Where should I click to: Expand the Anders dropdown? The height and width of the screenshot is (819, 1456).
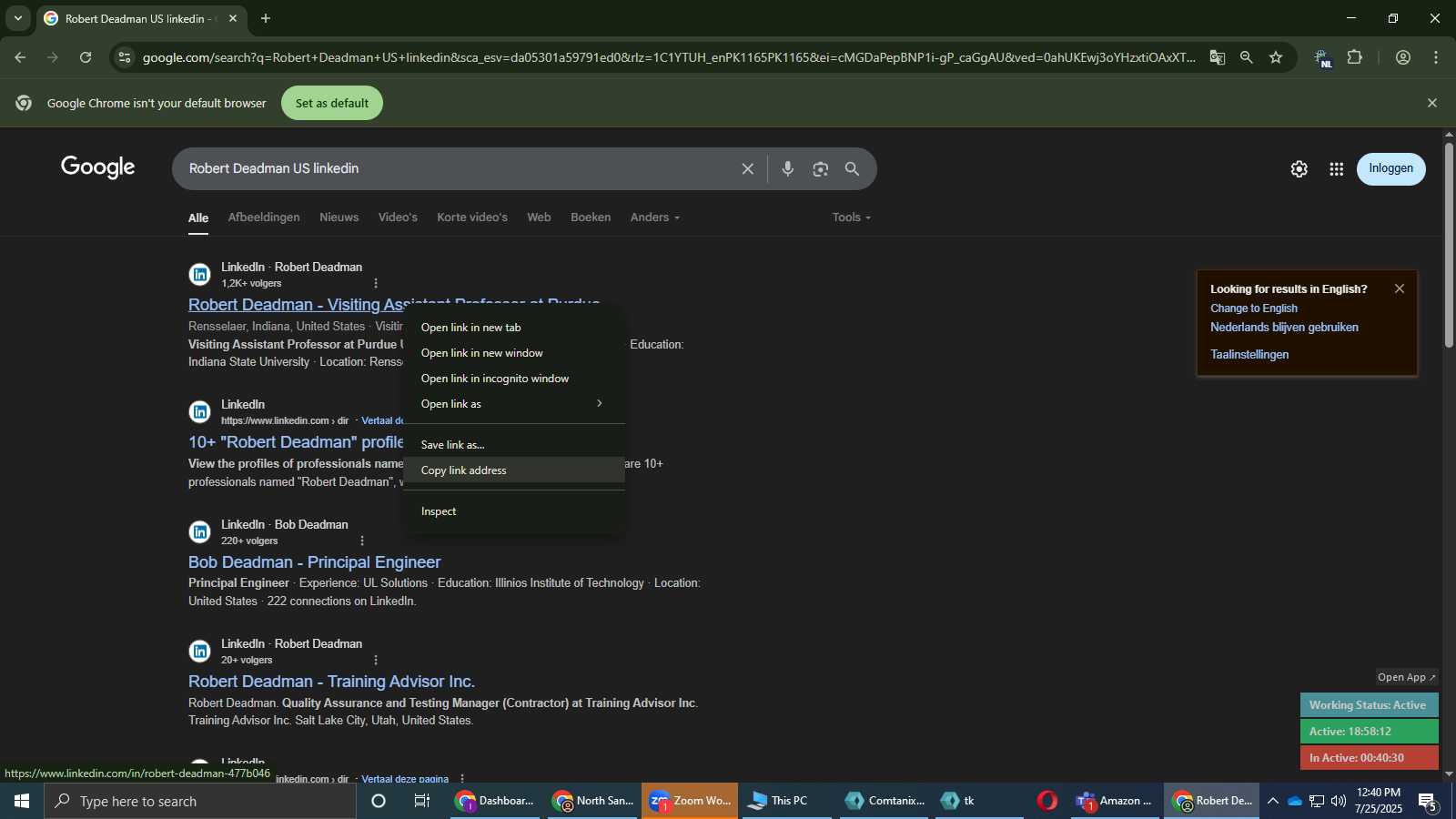coord(655,217)
